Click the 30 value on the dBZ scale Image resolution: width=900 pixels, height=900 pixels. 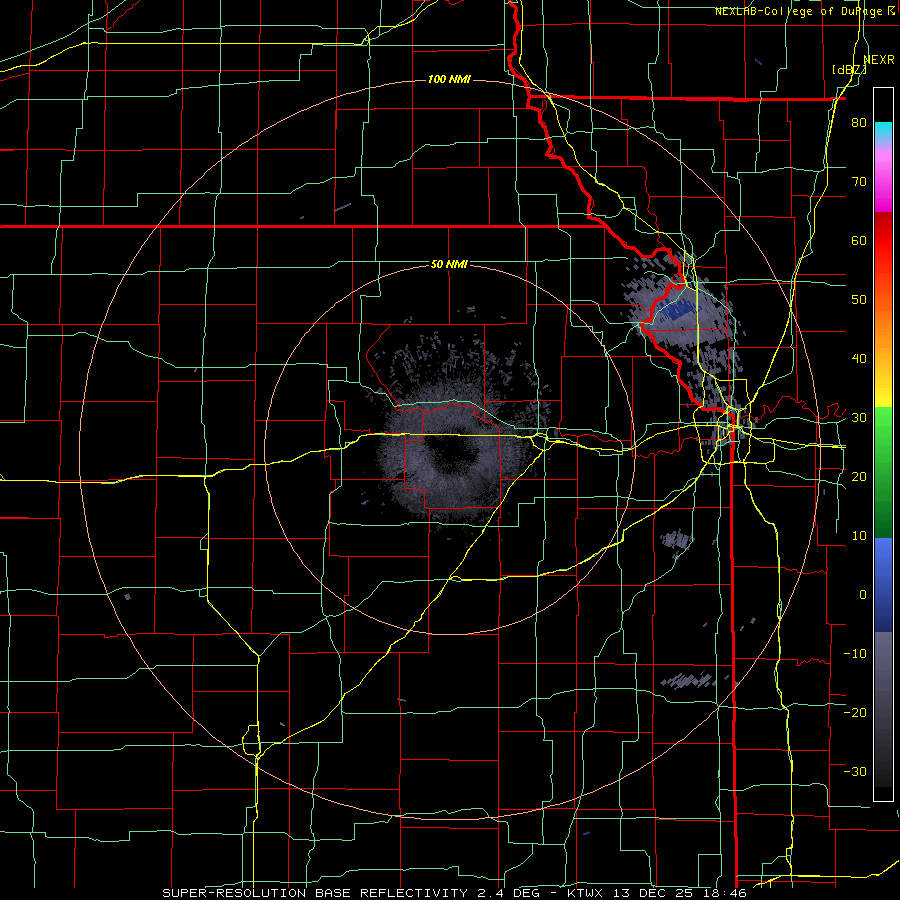[x=859, y=418]
